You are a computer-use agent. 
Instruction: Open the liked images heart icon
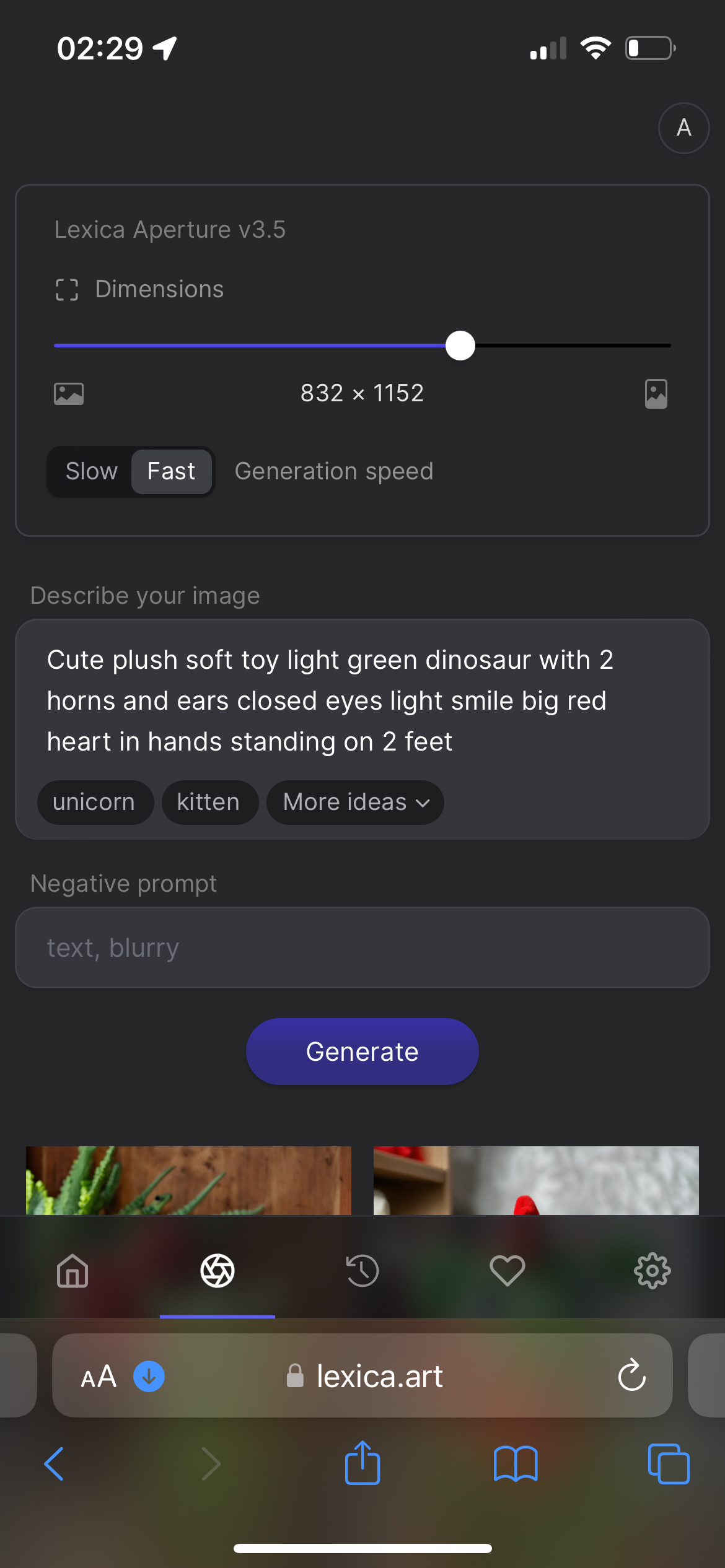click(x=507, y=1271)
